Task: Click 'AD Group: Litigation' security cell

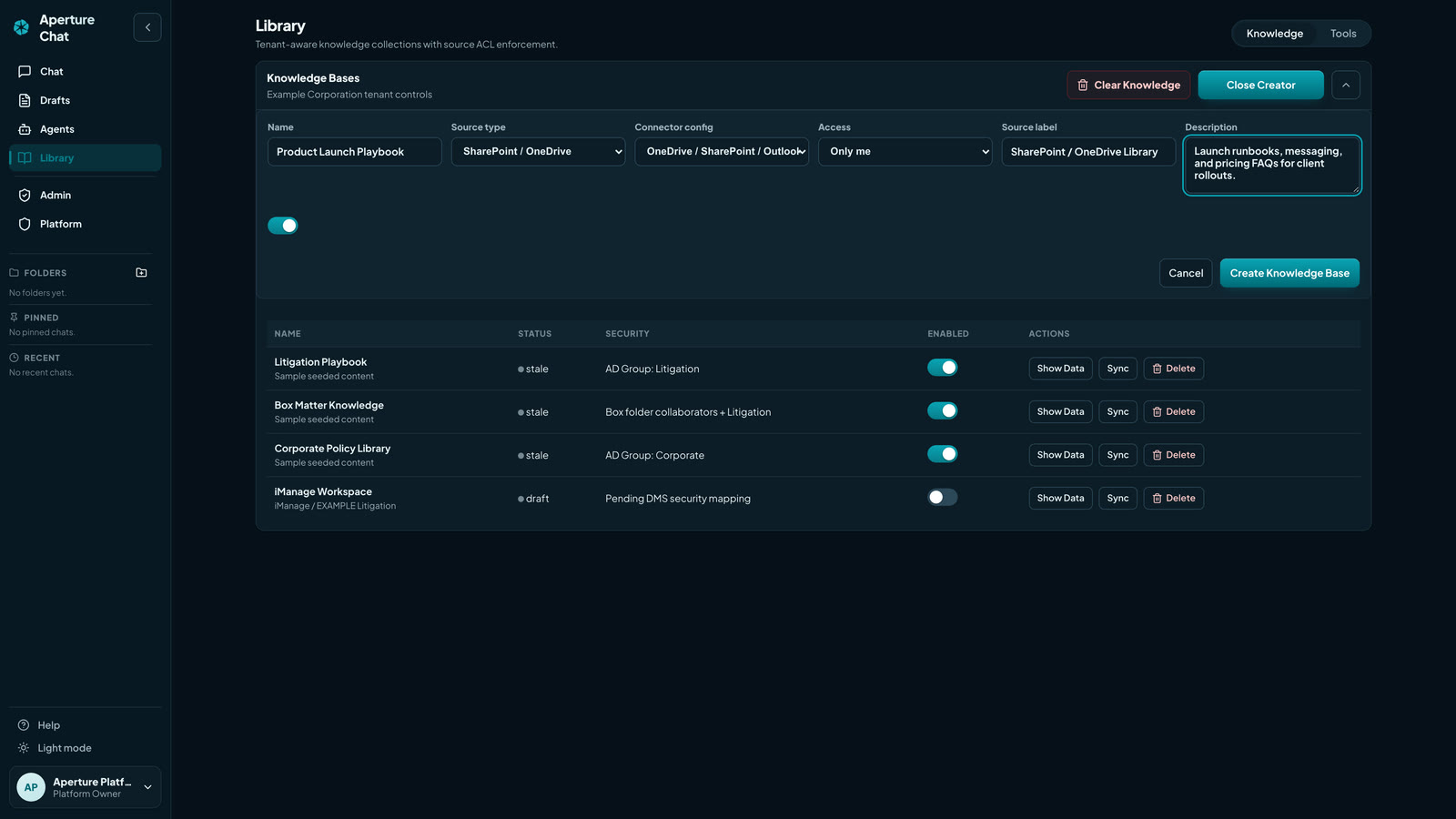Action: pyautogui.click(x=652, y=369)
